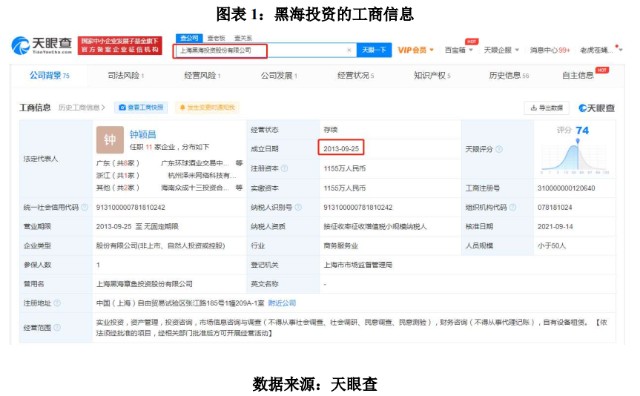
Task: Open 消息中心 notifications
Action: [549, 50]
